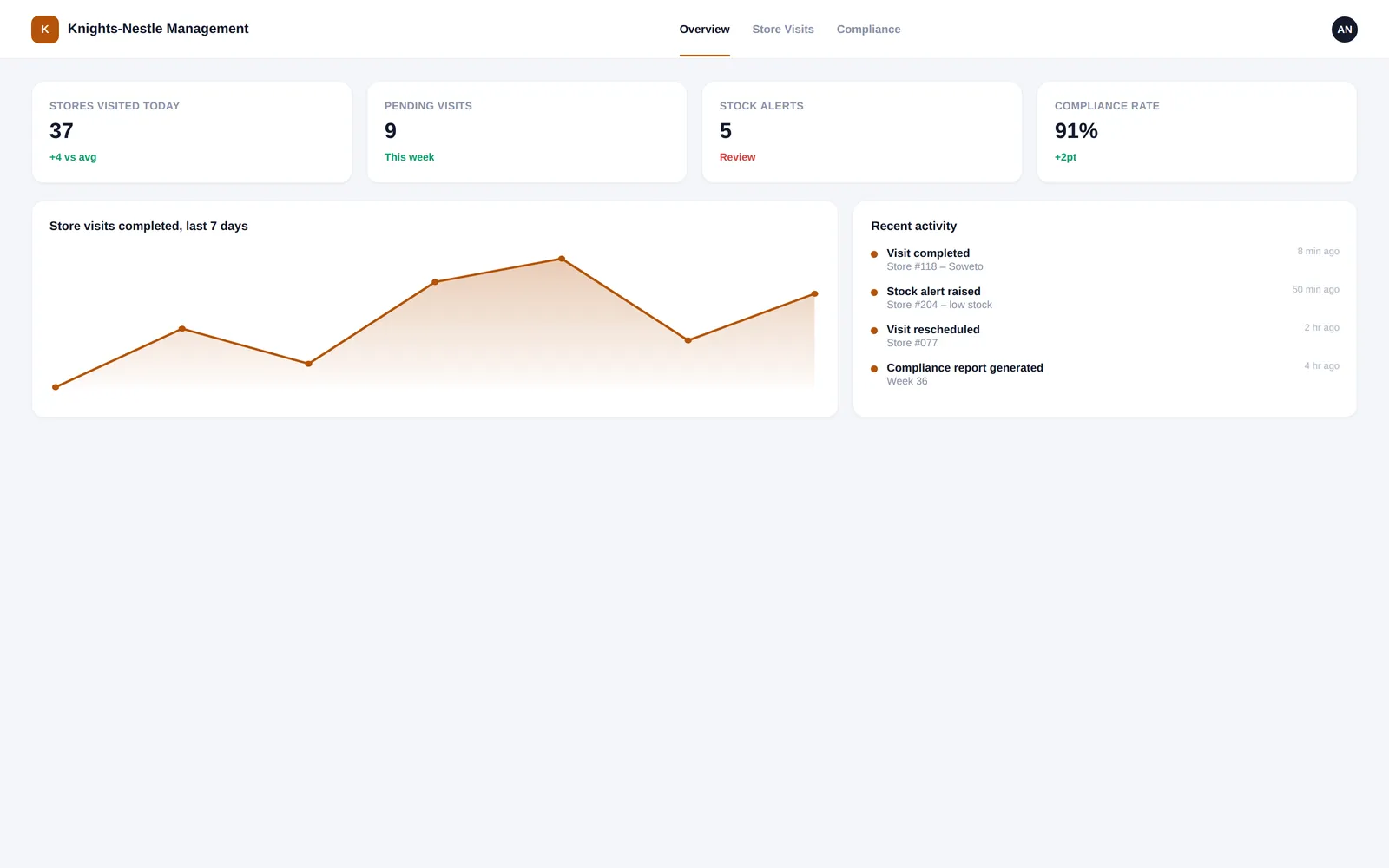The height and width of the screenshot is (868, 1389).
Task: Click the orange K logo icon
Action: [45, 30]
